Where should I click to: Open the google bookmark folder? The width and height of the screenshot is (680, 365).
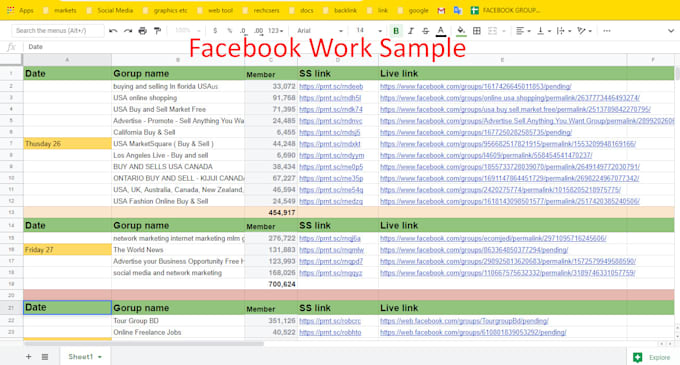413,10
